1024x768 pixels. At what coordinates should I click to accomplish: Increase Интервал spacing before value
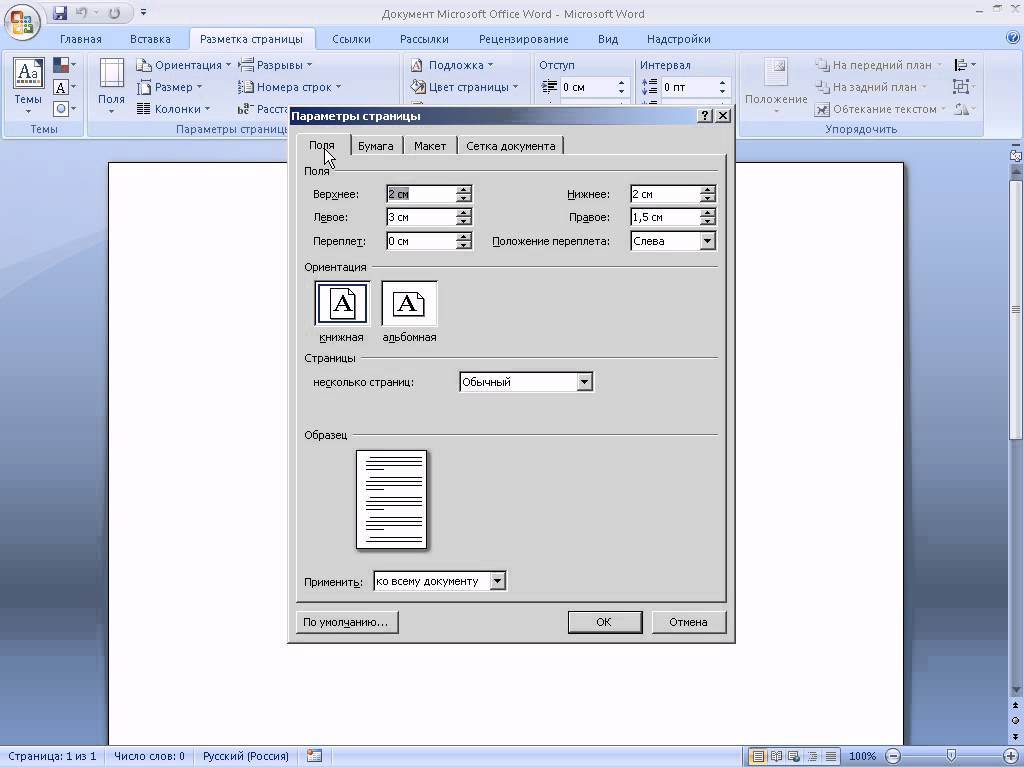(722, 83)
